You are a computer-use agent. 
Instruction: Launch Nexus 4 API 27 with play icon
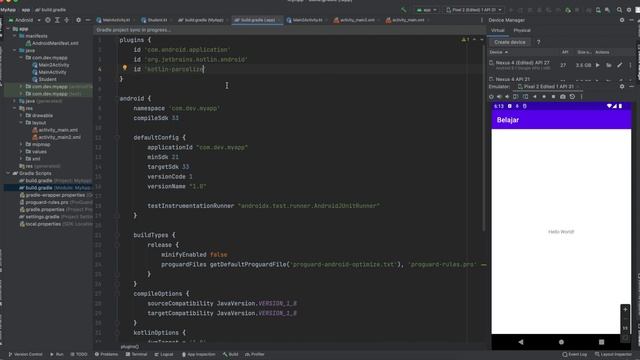point(598,65)
